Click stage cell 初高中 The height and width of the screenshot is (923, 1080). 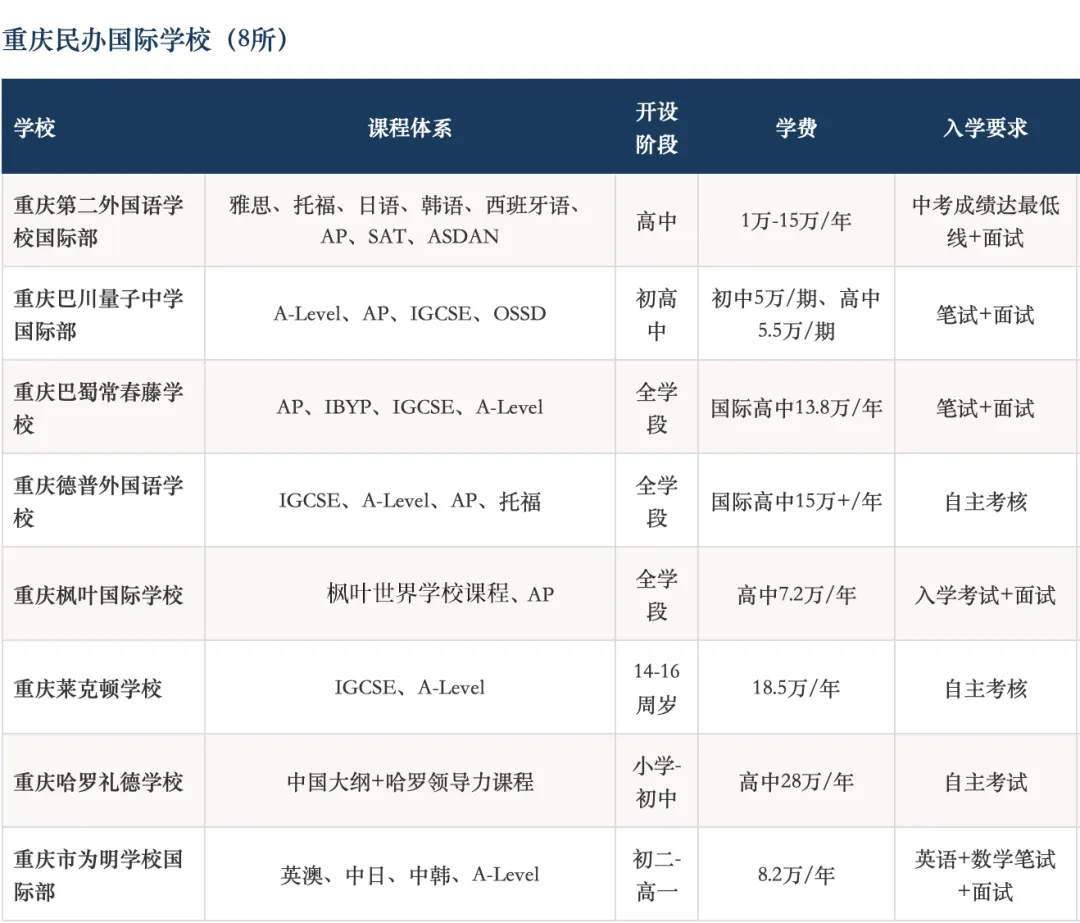(656, 315)
